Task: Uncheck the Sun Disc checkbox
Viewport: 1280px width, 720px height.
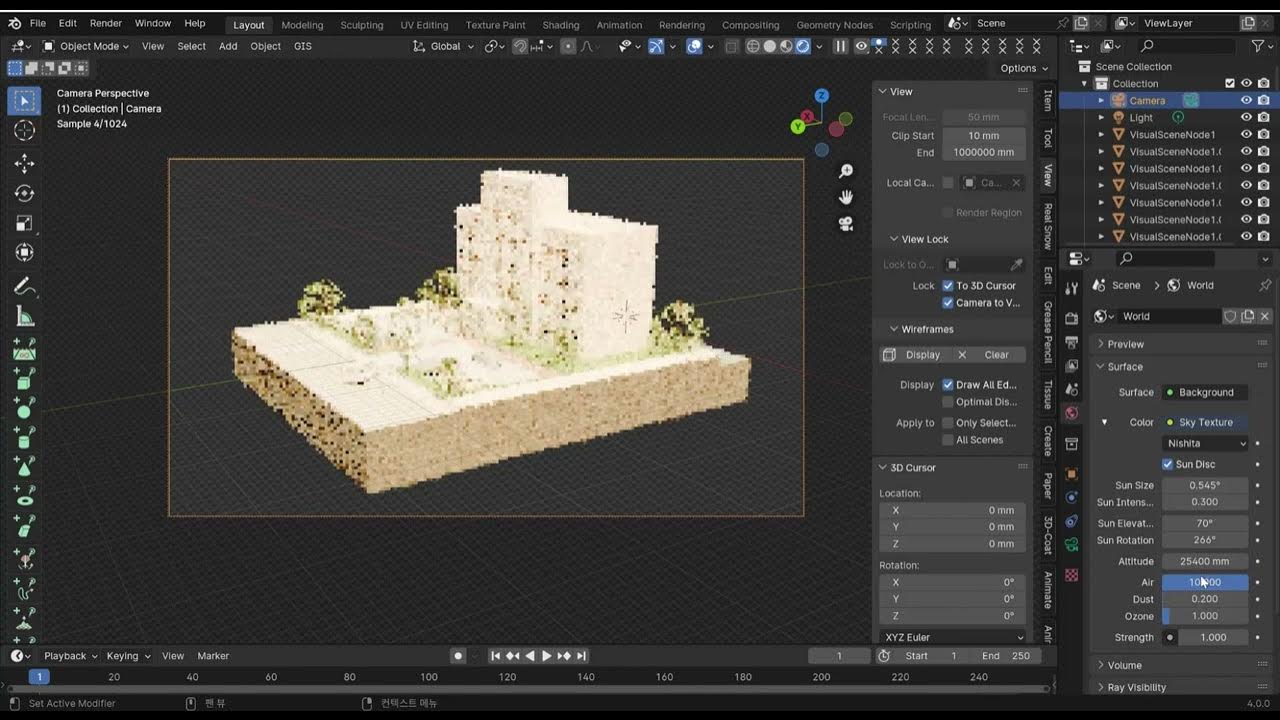Action: coord(1168,464)
